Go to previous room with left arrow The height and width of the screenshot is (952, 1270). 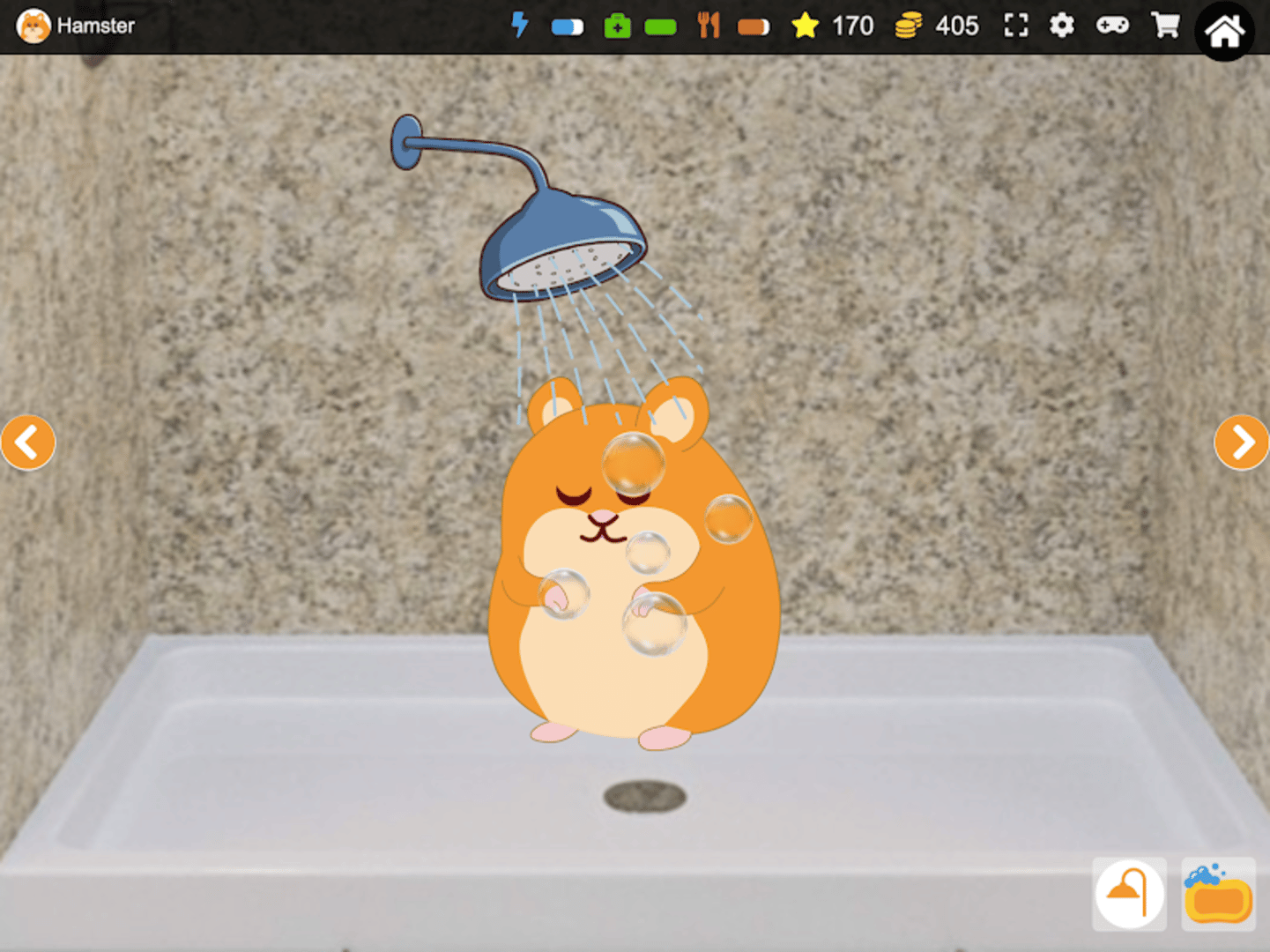point(27,443)
